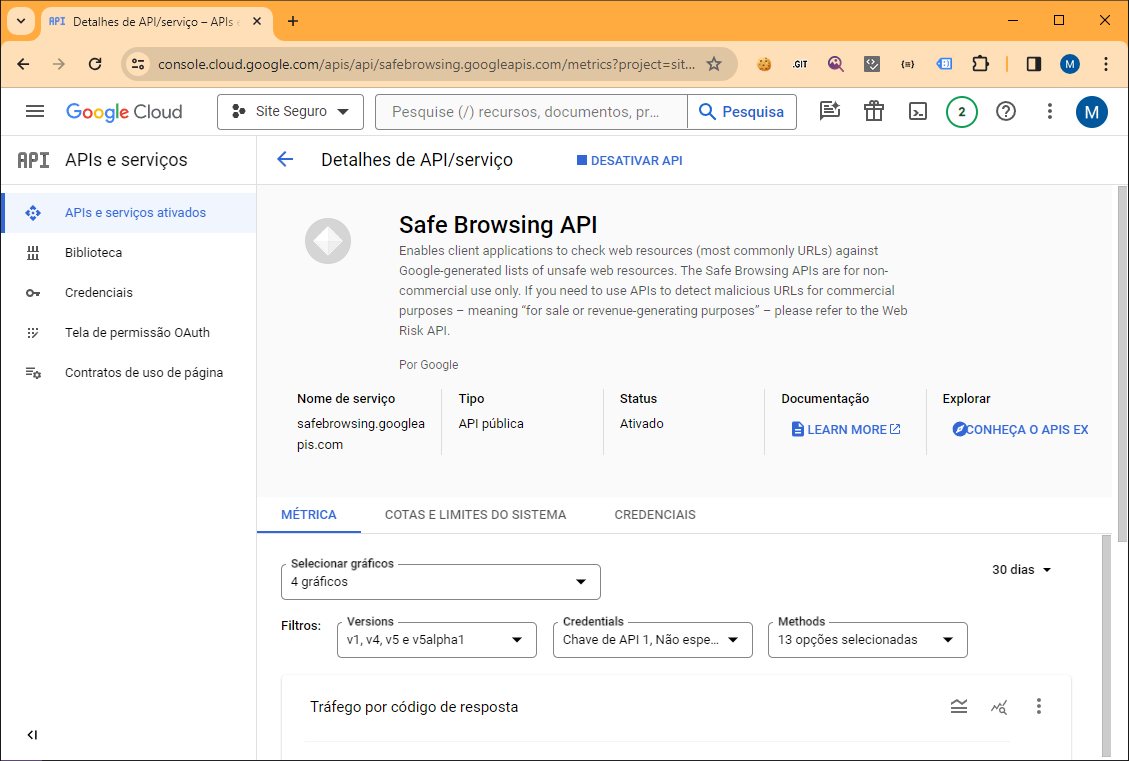Open legend toggle icon on Tráfego chart

click(x=958, y=706)
